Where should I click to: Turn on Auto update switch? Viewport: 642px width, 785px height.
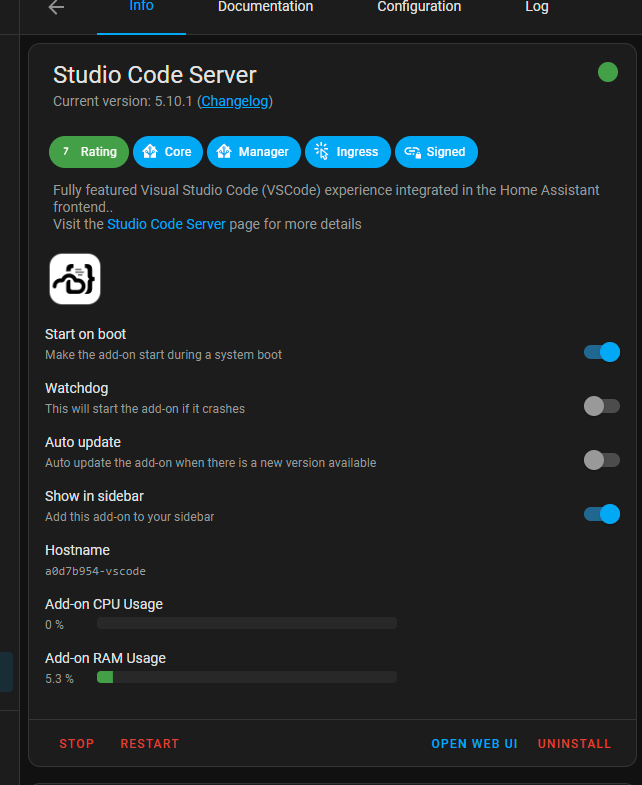coord(602,460)
